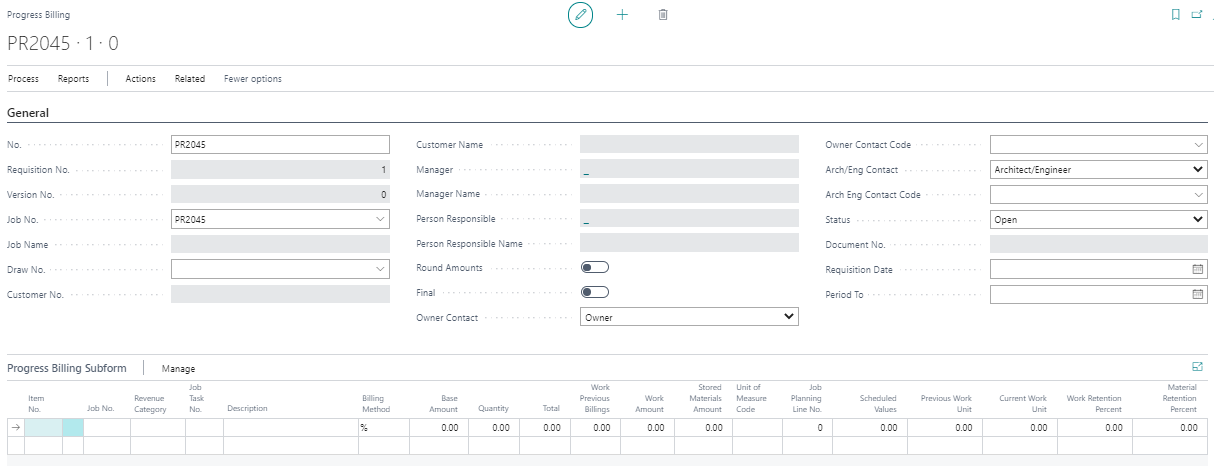Image resolution: width=1214 pixels, height=466 pixels.
Task: Click Manage in the subform header
Action: tap(178, 369)
